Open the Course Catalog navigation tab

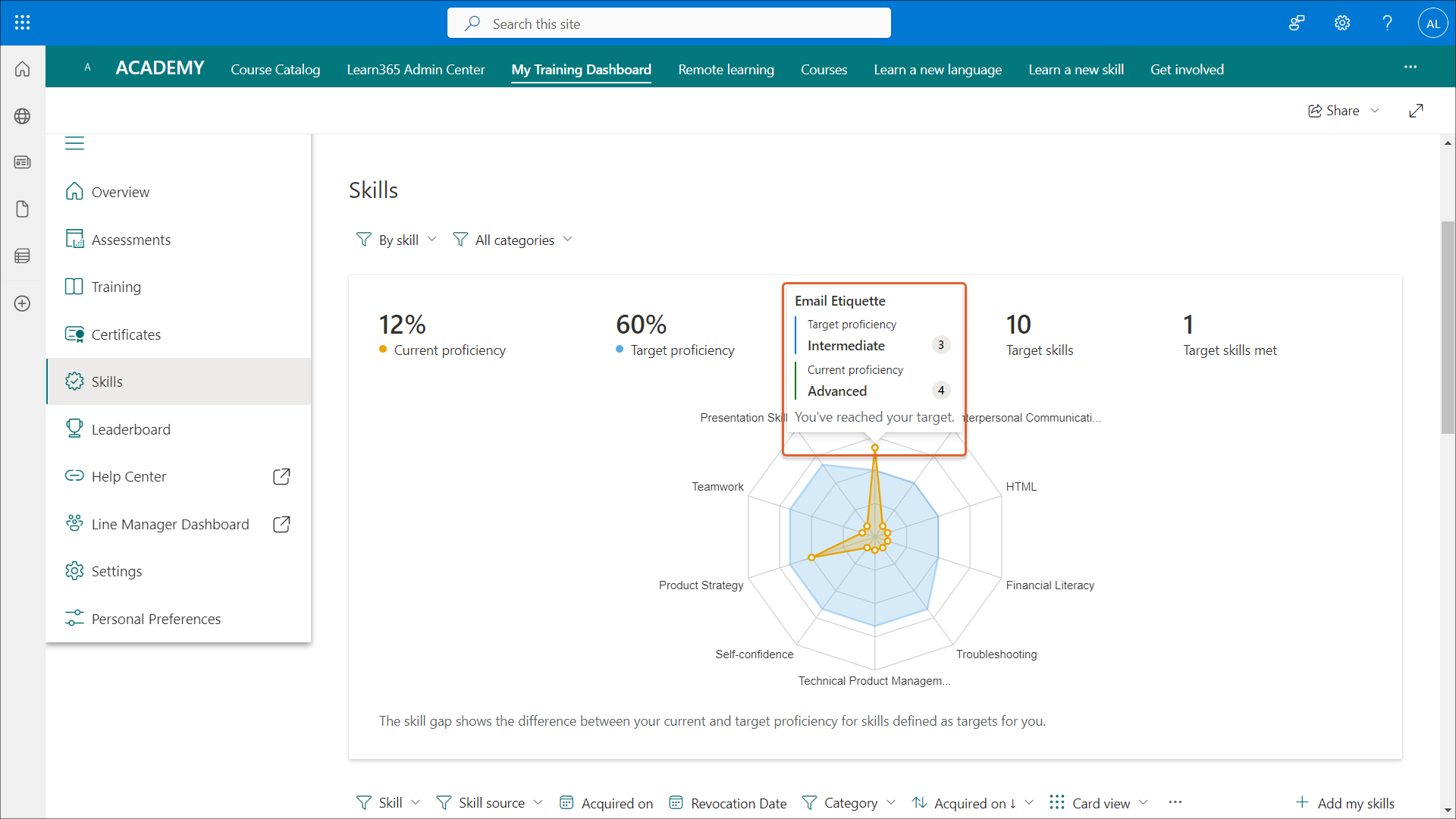(x=275, y=70)
